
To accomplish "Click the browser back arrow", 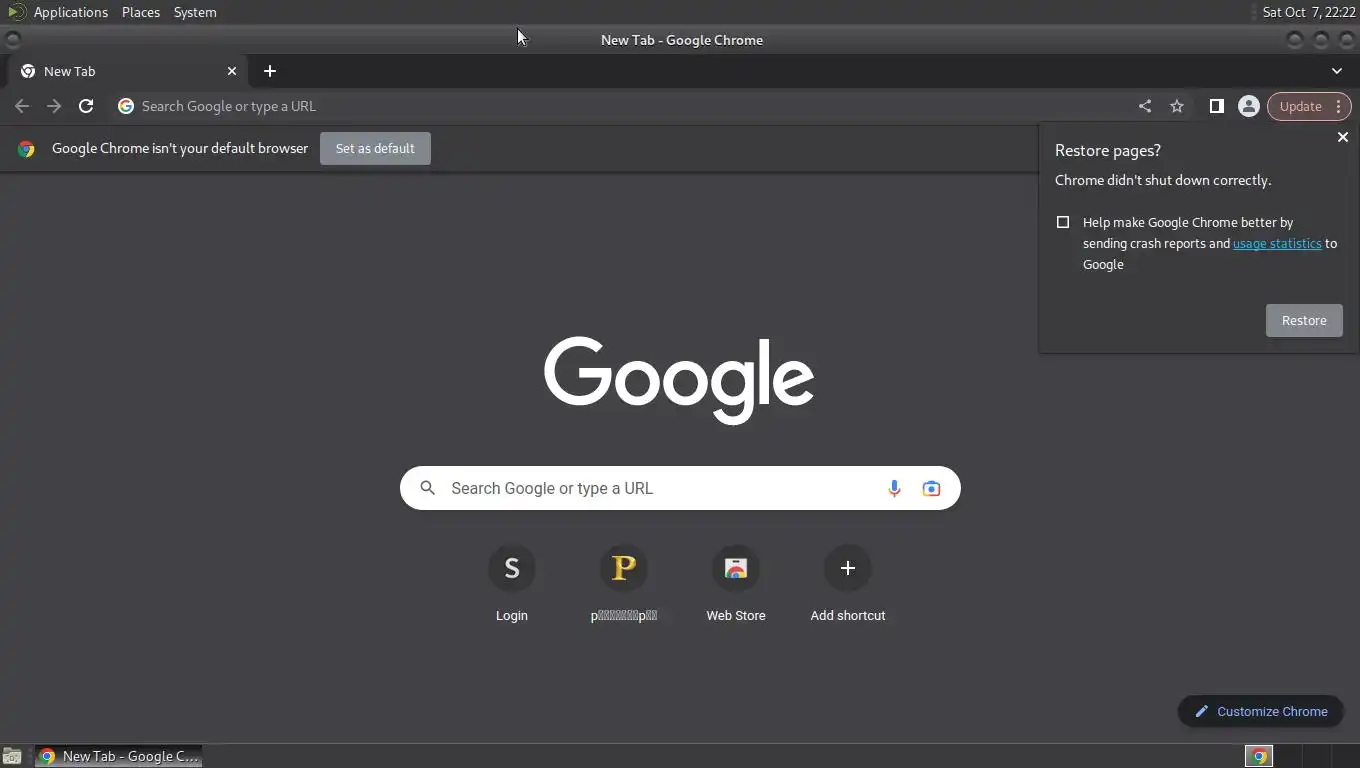I will (x=22, y=106).
